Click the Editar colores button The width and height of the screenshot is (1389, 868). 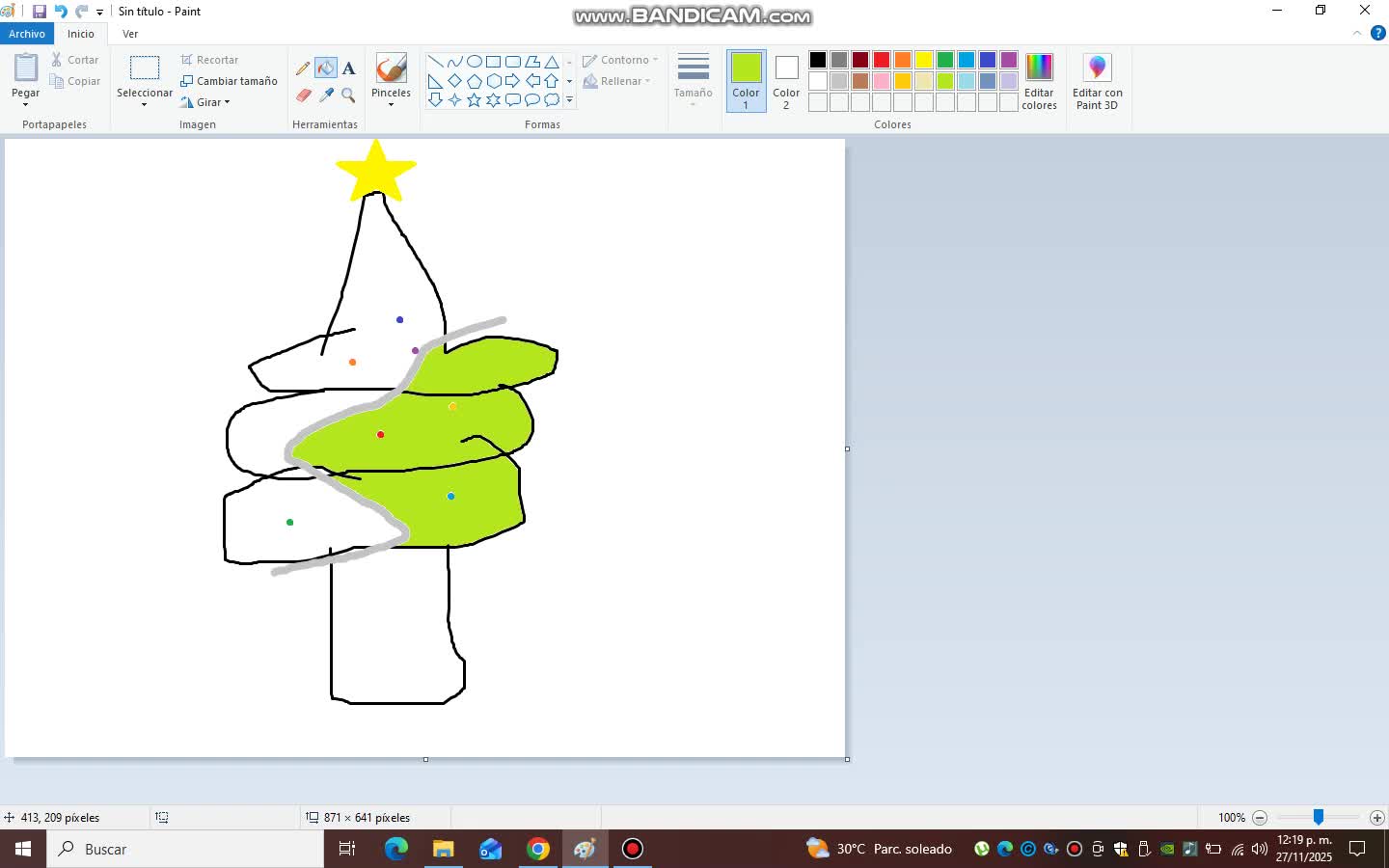(1040, 82)
